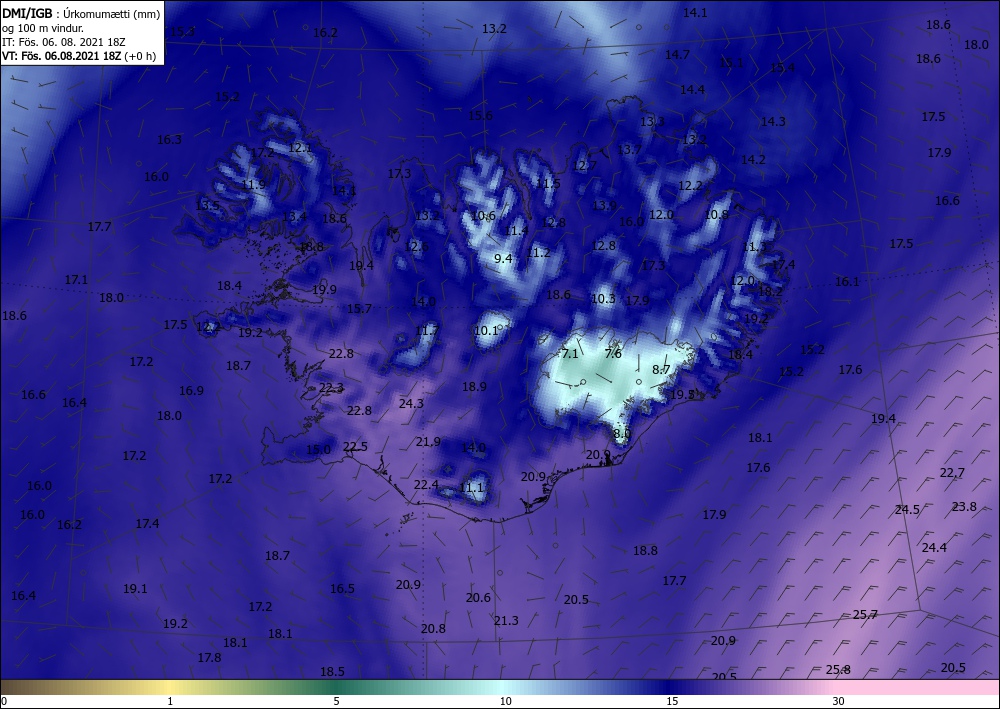Click the 'VT: Fös. 06.08.2021 18Z (+0 h)' line
This screenshot has height=709, width=1000.
79,55
